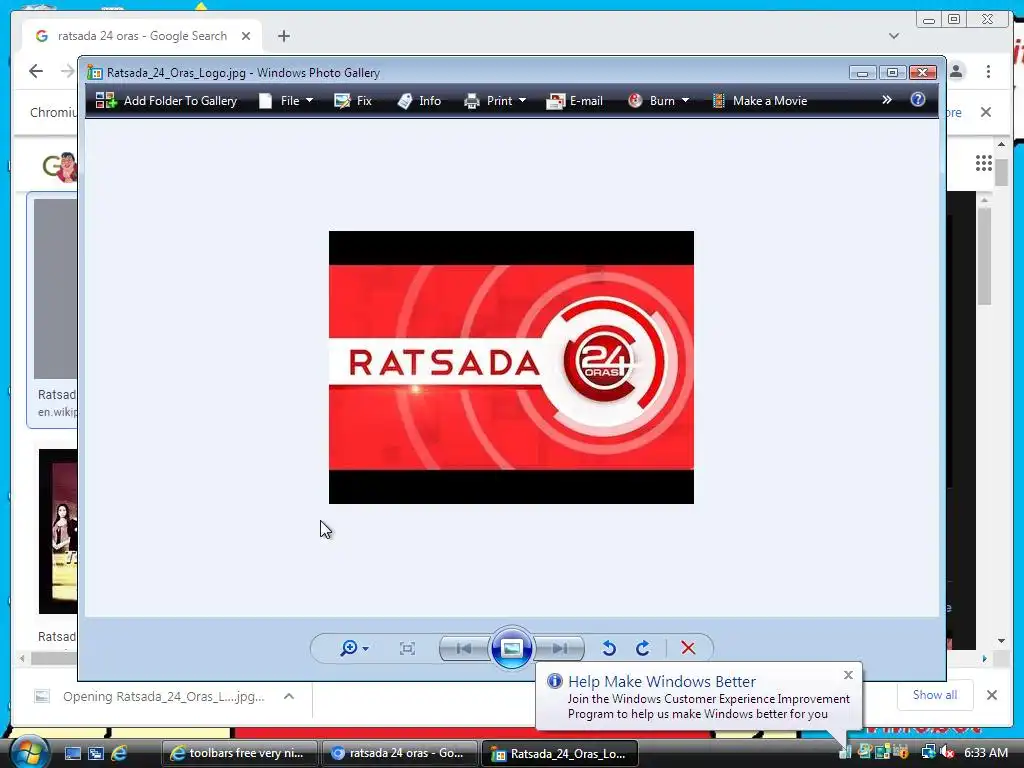This screenshot has width=1024, height=768.
Task: Click the Ratsada 24 Oras logo image
Action: [511, 367]
